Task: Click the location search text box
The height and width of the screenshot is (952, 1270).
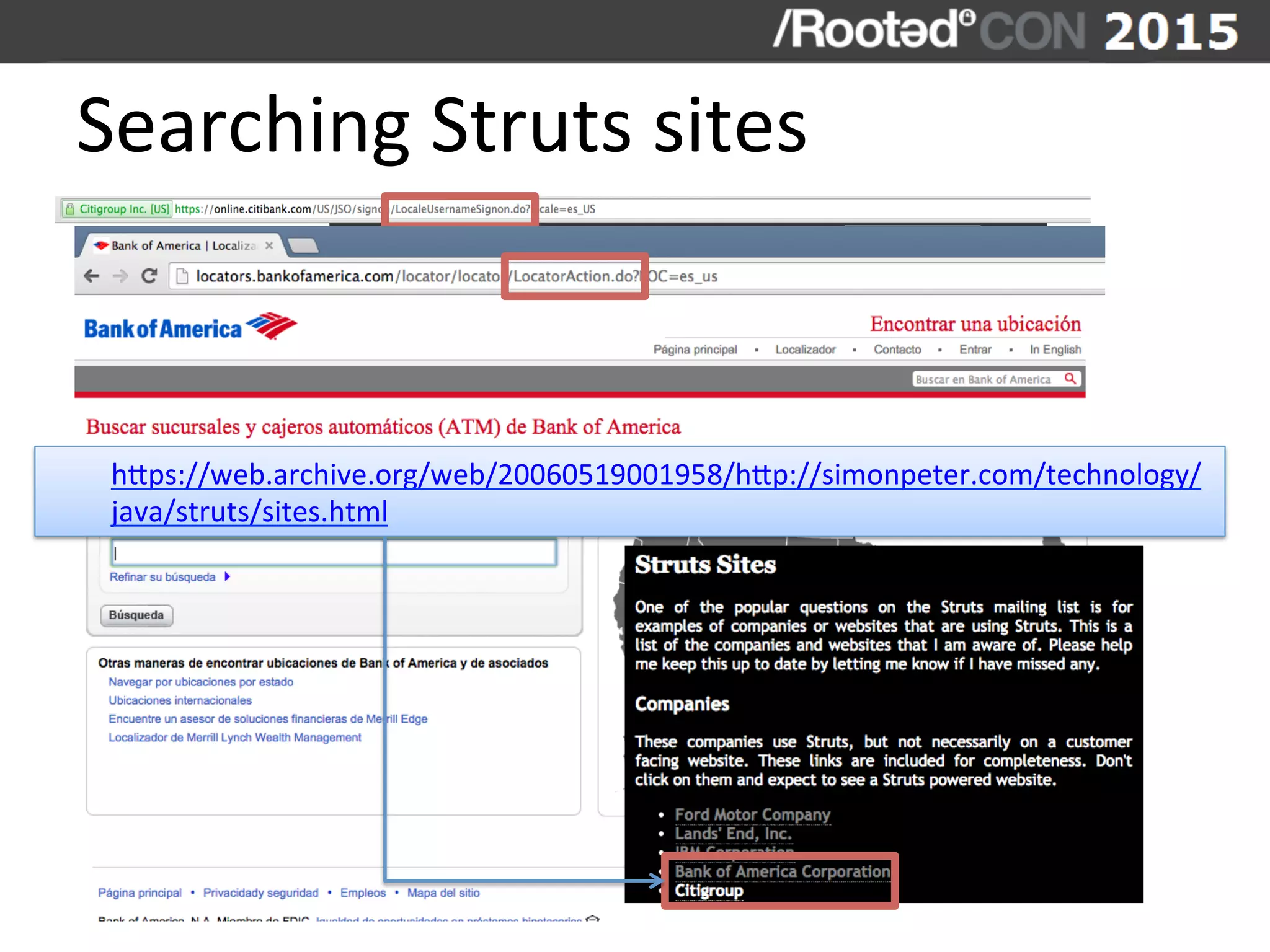Action: (x=334, y=552)
